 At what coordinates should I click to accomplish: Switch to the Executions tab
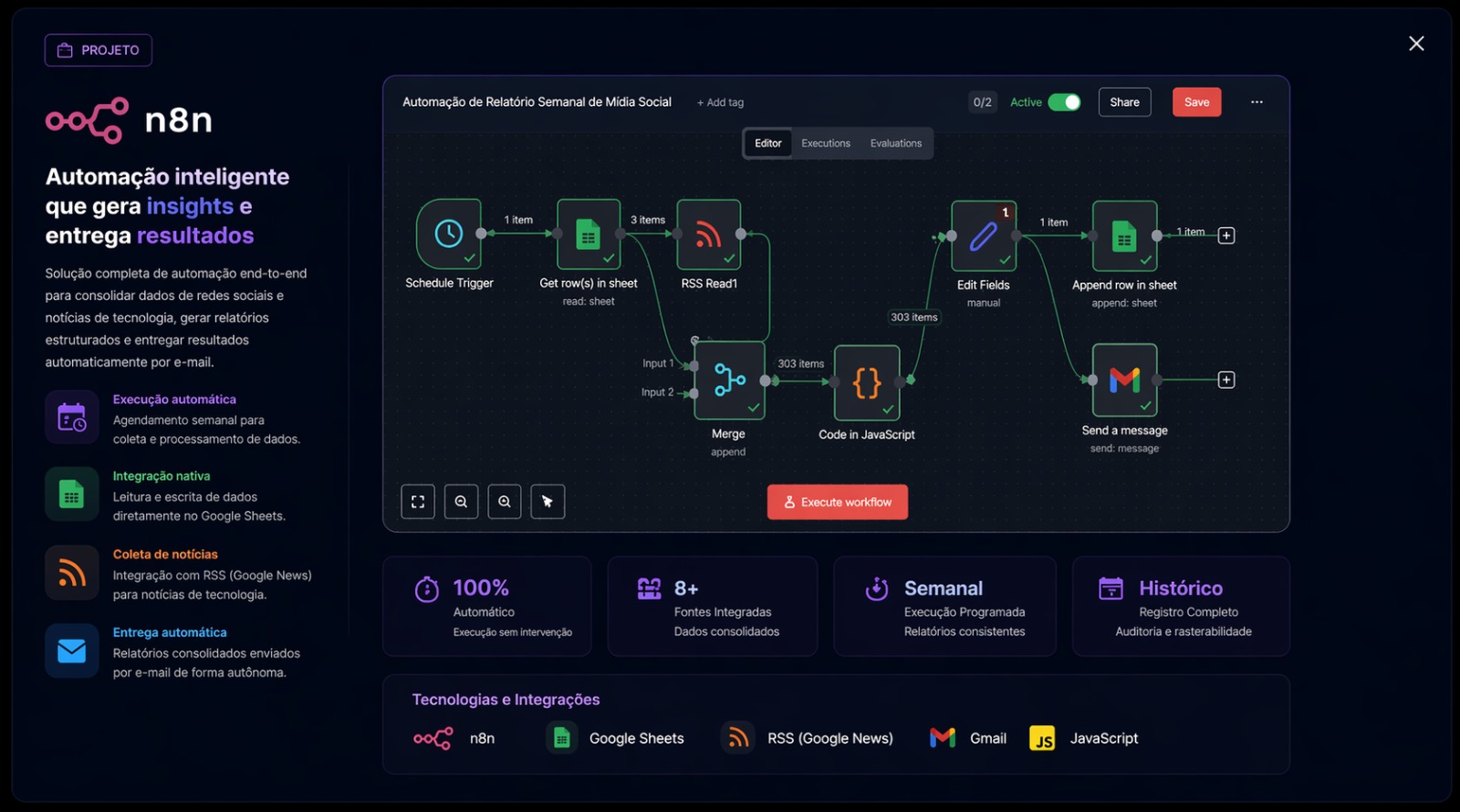click(x=826, y=143)
